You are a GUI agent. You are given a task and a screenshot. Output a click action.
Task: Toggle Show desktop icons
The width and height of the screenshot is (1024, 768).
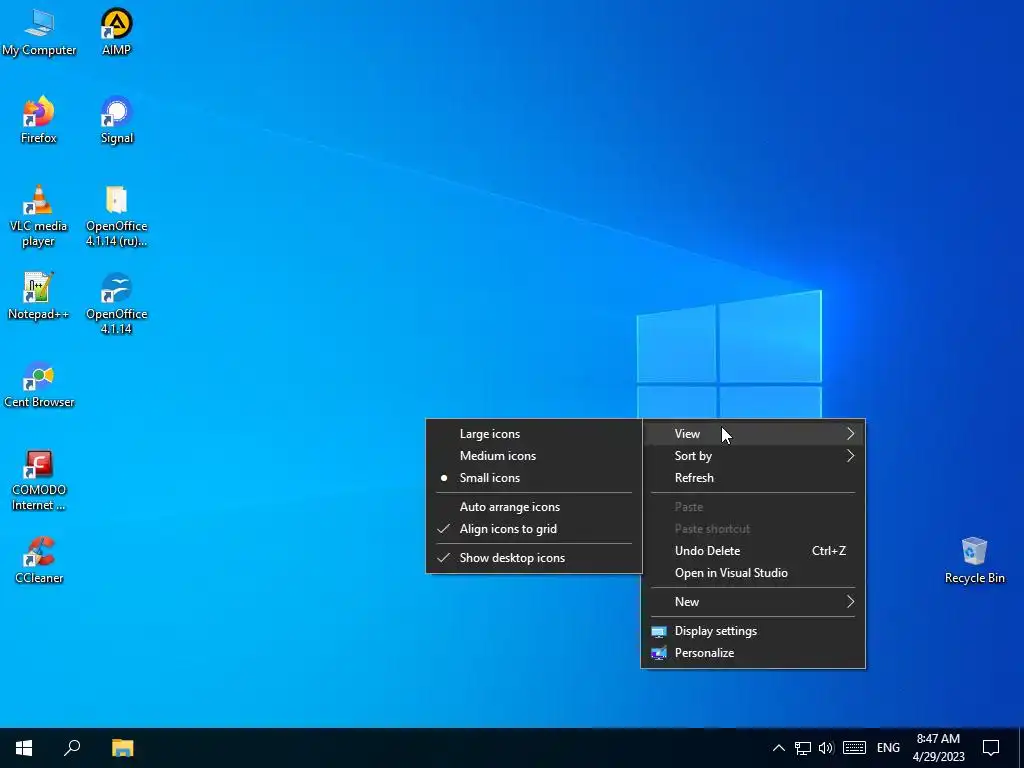534,558
